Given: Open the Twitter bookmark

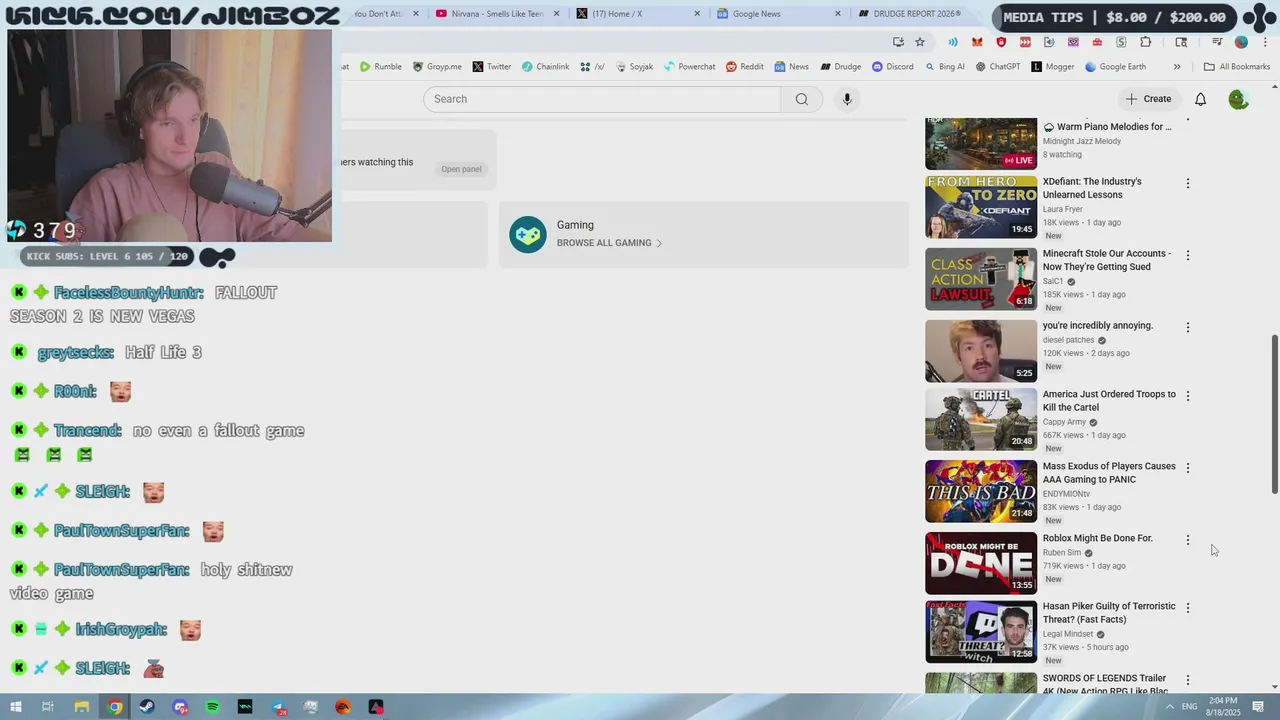Looking at the screenshot, I should click(491, 67).
